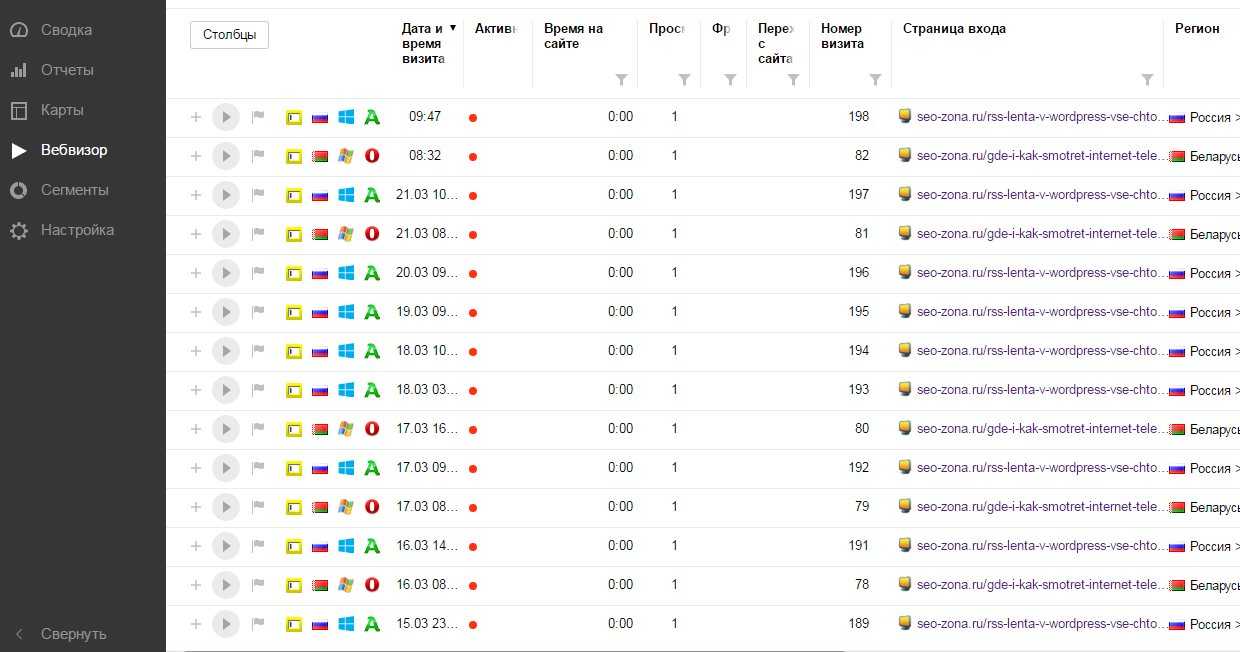Viewport: 1240px width, 652px height.
Task: Flag the visit numbered 197
Action: [258, 195]
